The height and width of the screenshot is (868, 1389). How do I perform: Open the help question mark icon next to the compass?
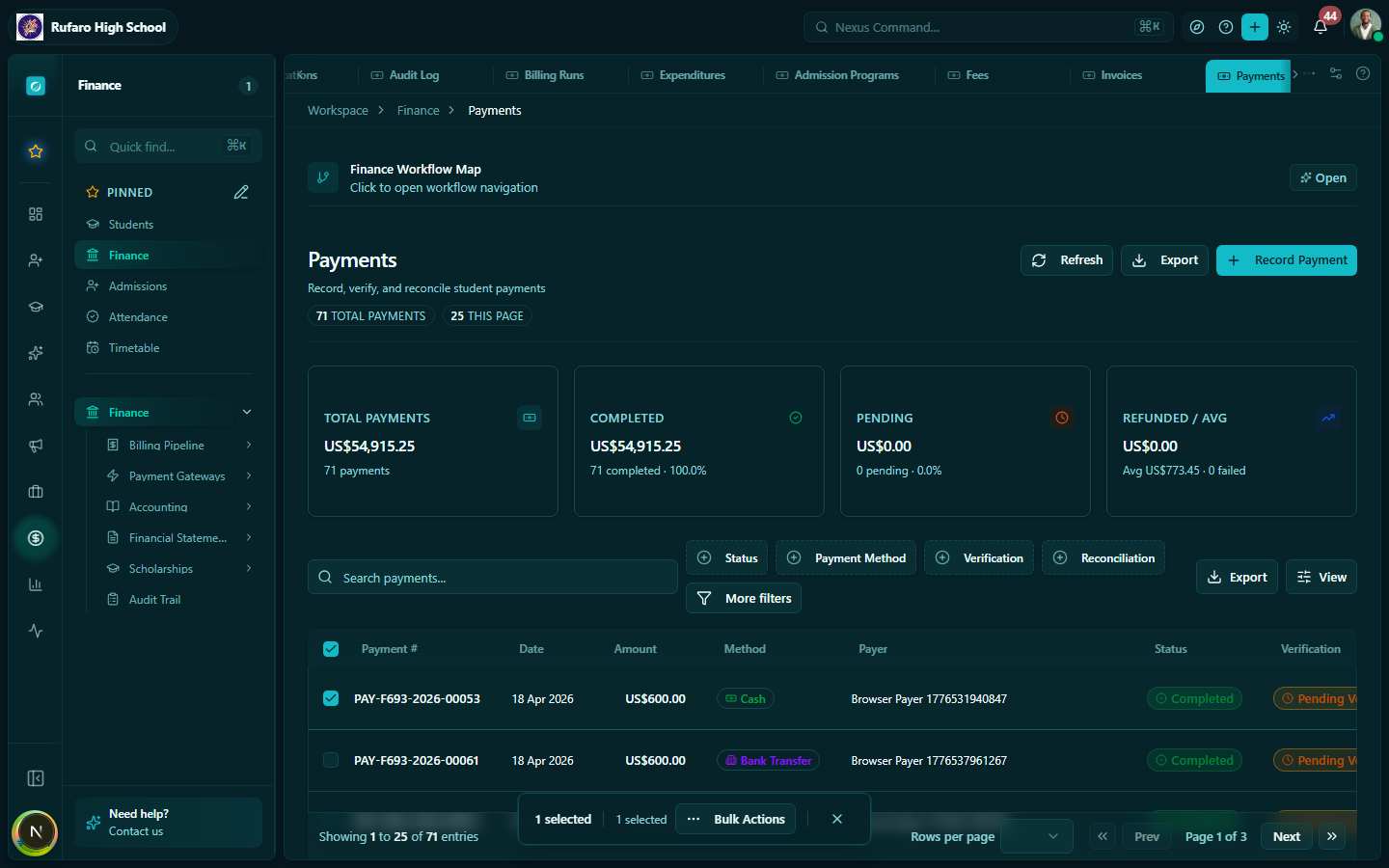[1226, 27]
